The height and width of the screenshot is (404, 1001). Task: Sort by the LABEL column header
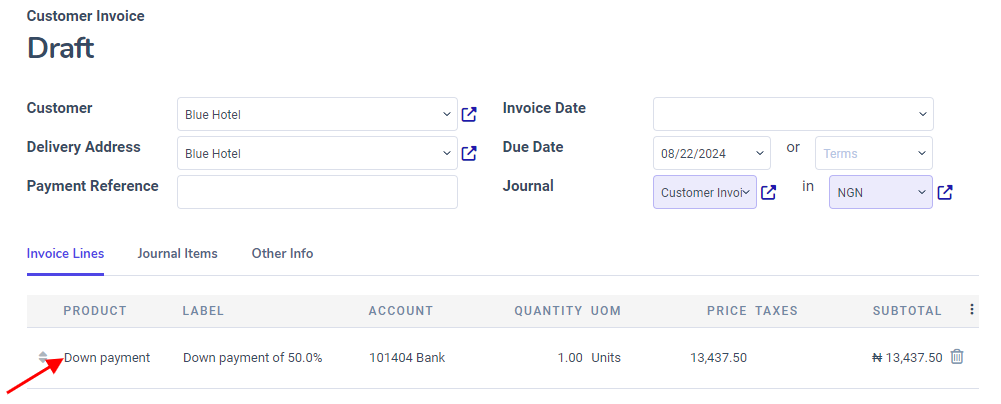pos(203,311)
